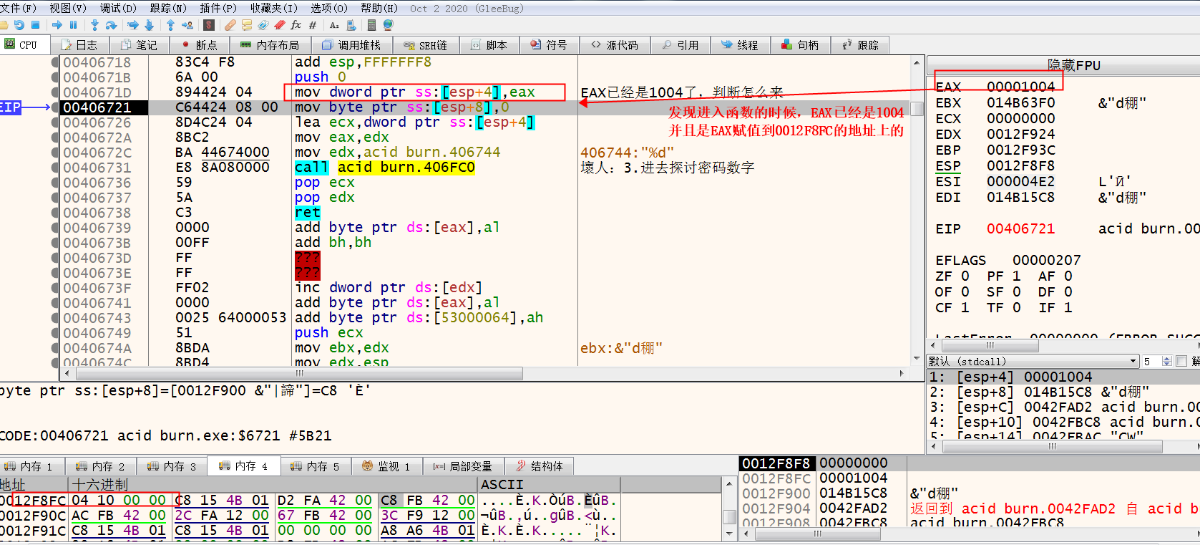The width and height of the screenshot is (1200, 545).
Task: Open the 调试(D) menu
Action: 119,7
